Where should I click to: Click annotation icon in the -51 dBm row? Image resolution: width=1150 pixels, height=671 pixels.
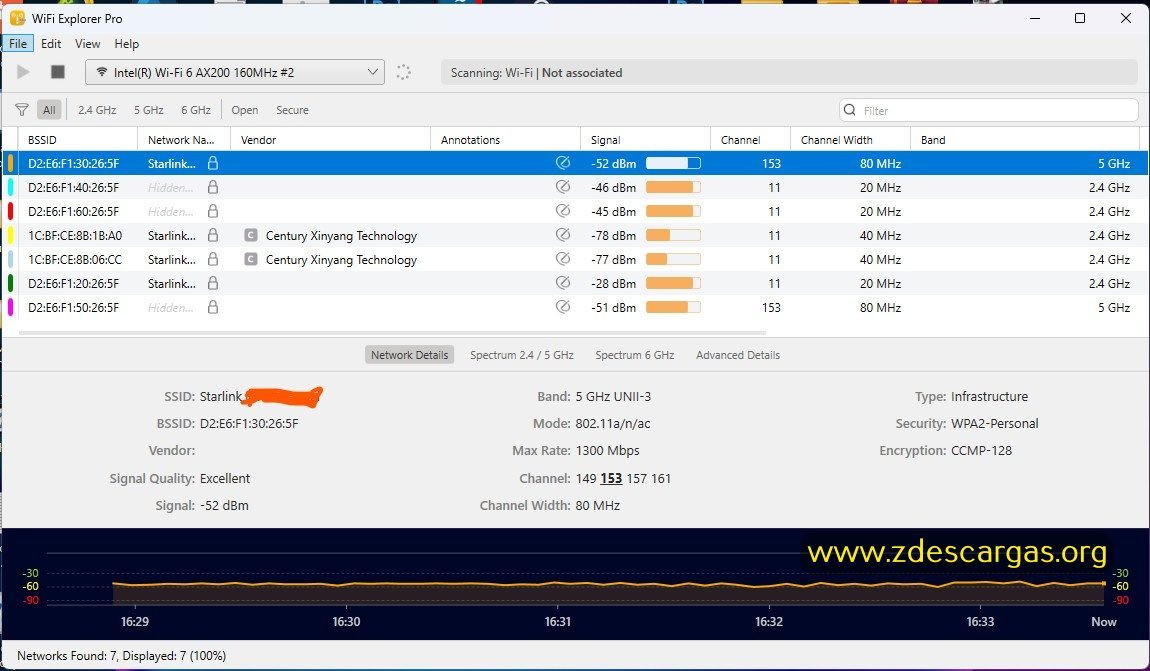(563, 307)
